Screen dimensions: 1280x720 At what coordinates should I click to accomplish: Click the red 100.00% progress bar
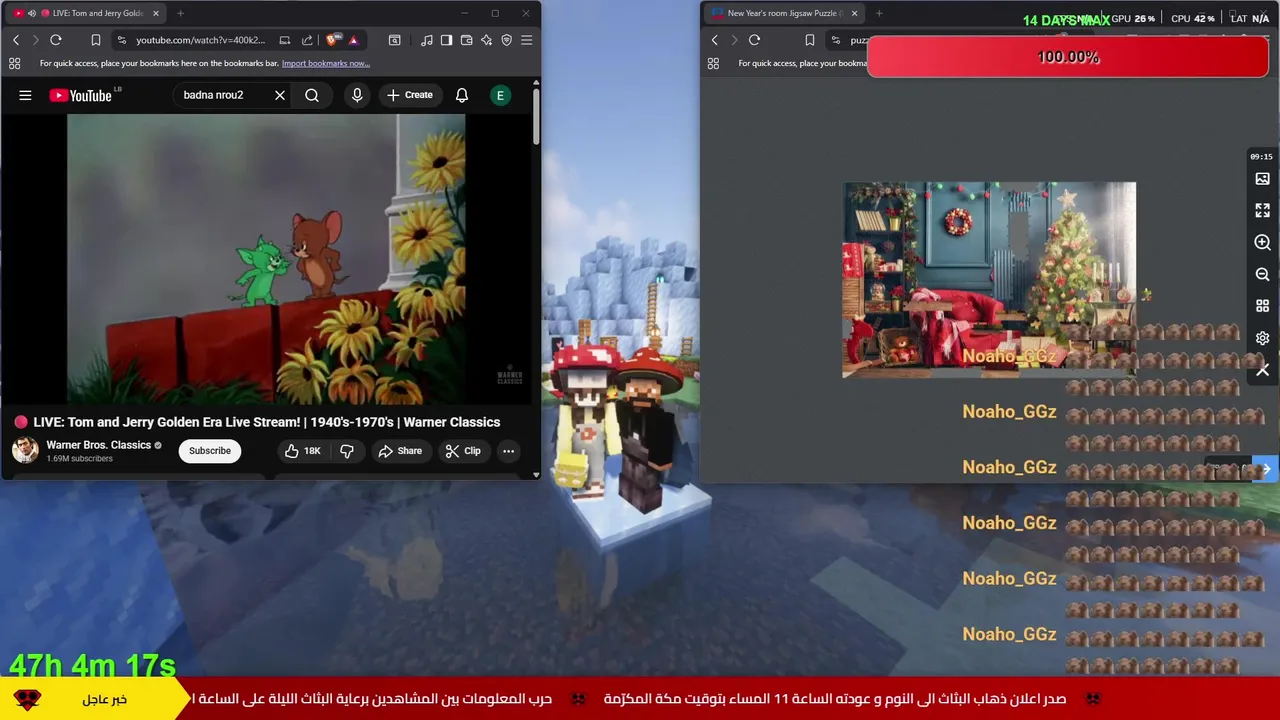[1068, 57]
